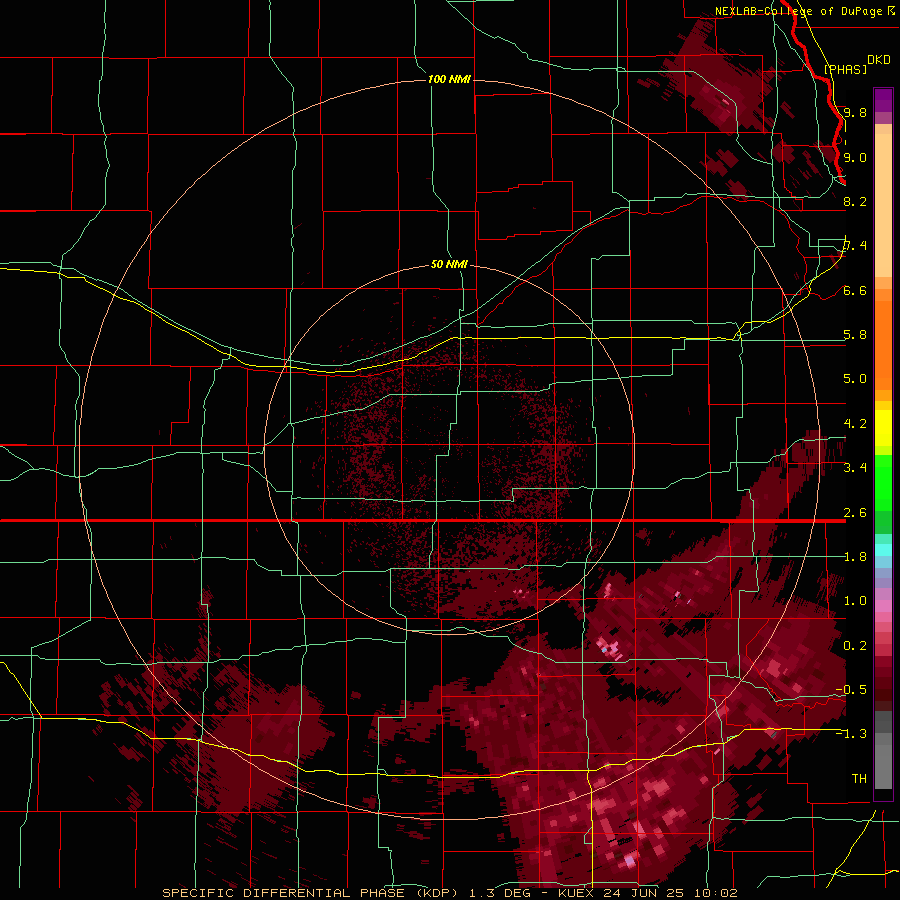The image size is (900, 900).
Task: Click the 8.2 scale value
Action: click(x=855, y=201)
